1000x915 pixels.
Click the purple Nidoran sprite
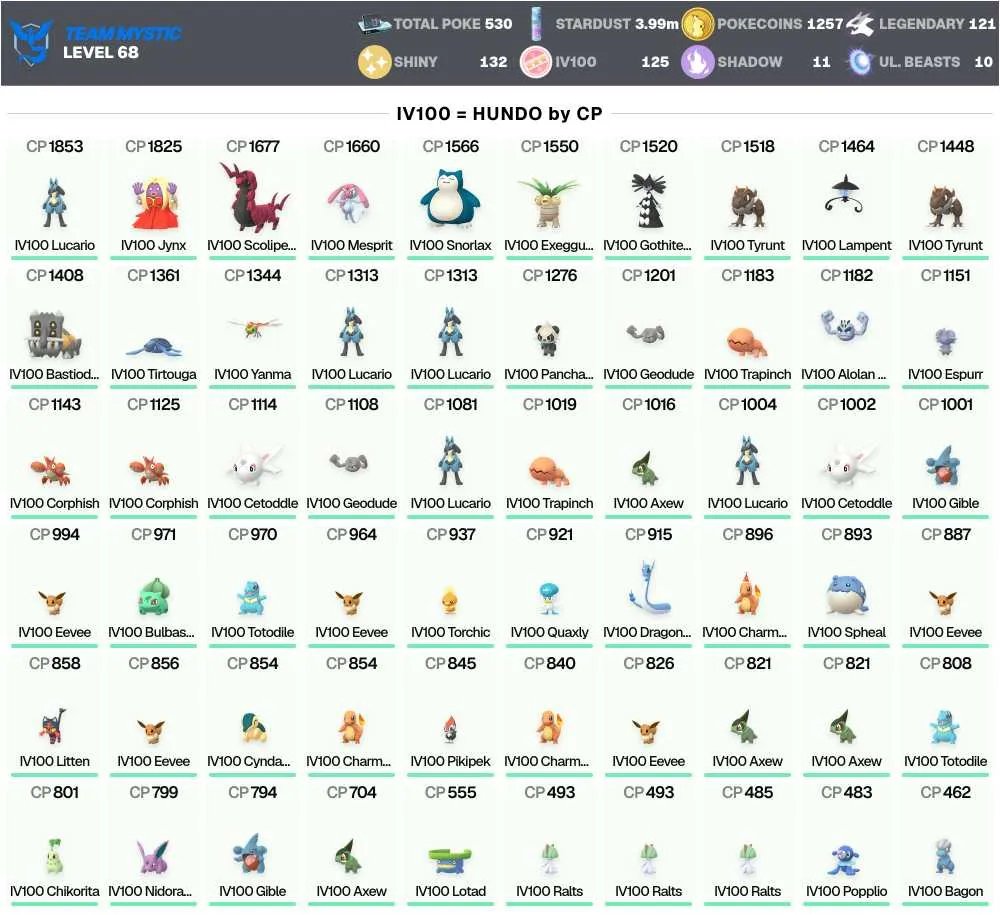tap(153, 856)
